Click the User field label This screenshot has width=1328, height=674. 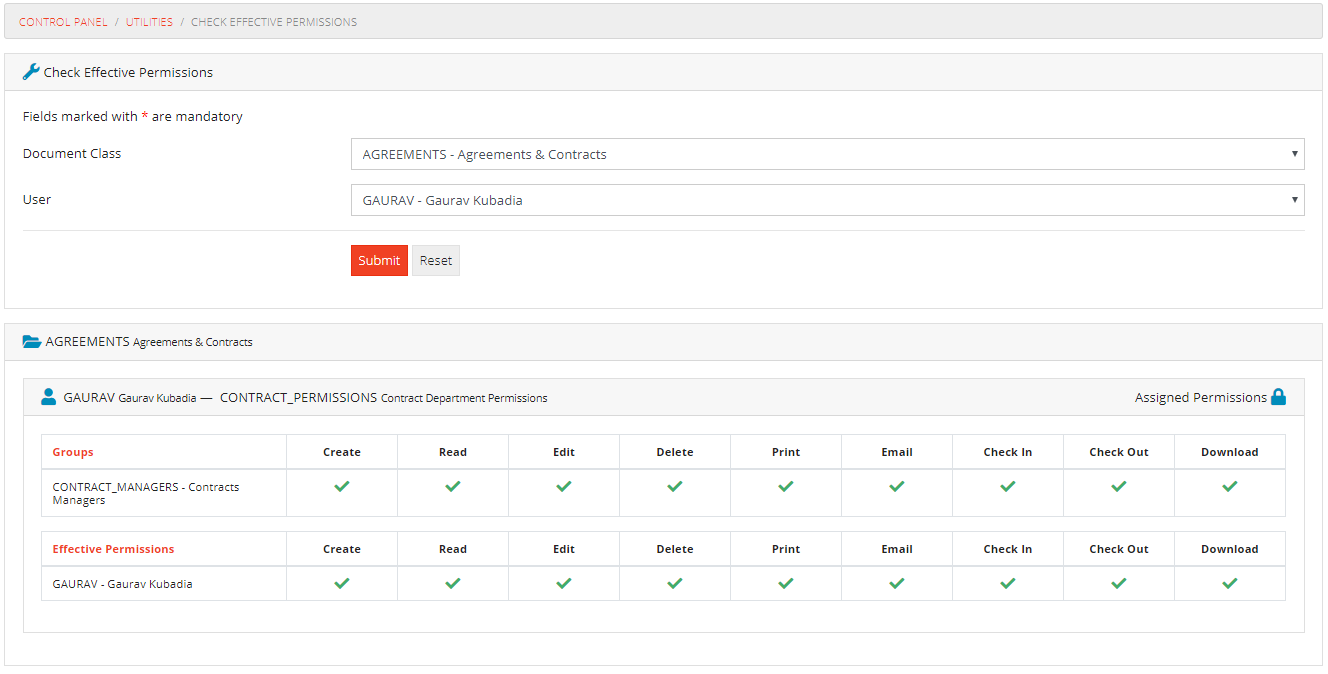pyautogui.click(x=37, y=199)
